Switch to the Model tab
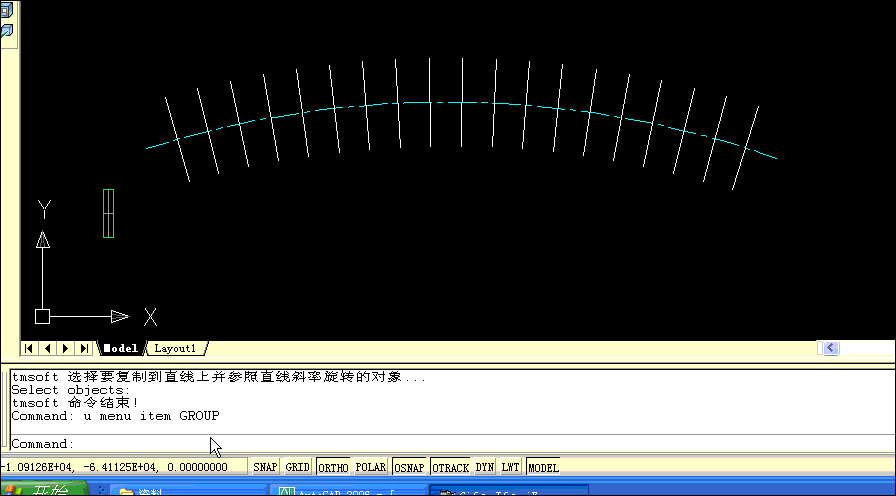Viewport: 896px width, 496px height. pos(121,348)
